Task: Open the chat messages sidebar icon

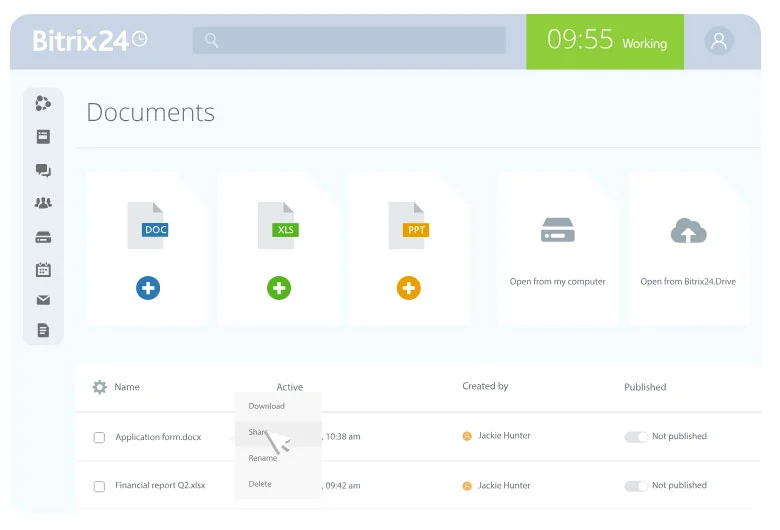Action: tap(43, 171)
